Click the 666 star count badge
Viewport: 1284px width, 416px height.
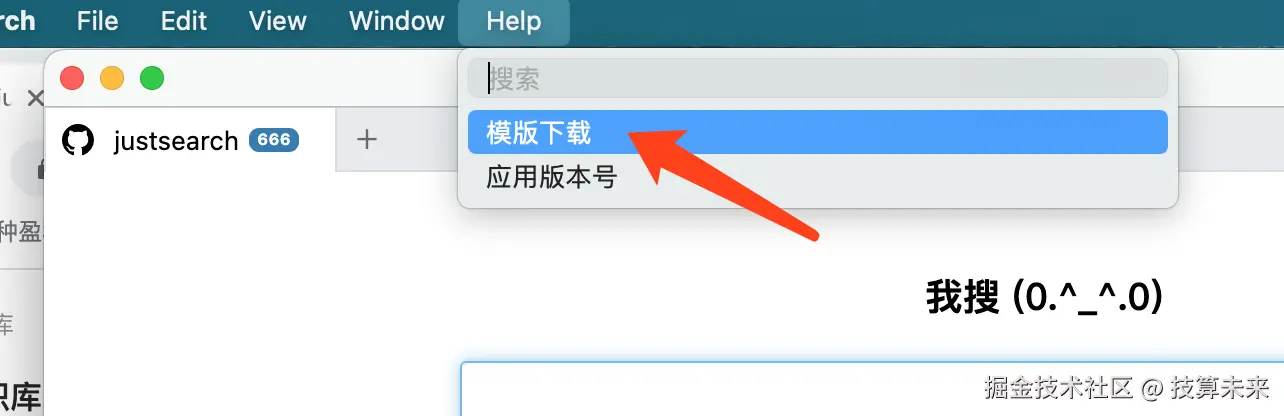(274, 140)
